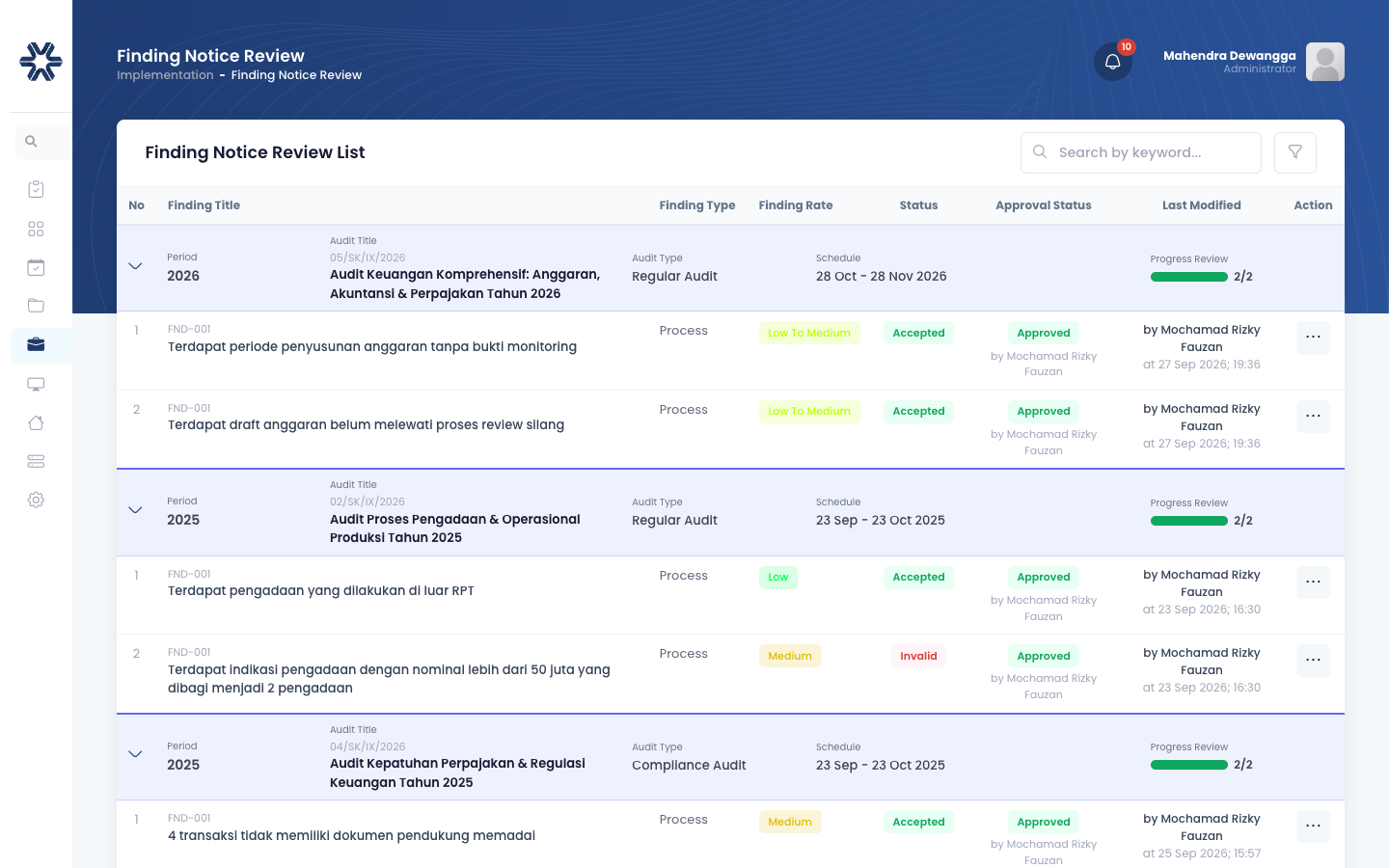Viewport: 1389px width, 868px height.
Task: Click the Mahendra Dewangga user name
Action: pos(1230,55)
